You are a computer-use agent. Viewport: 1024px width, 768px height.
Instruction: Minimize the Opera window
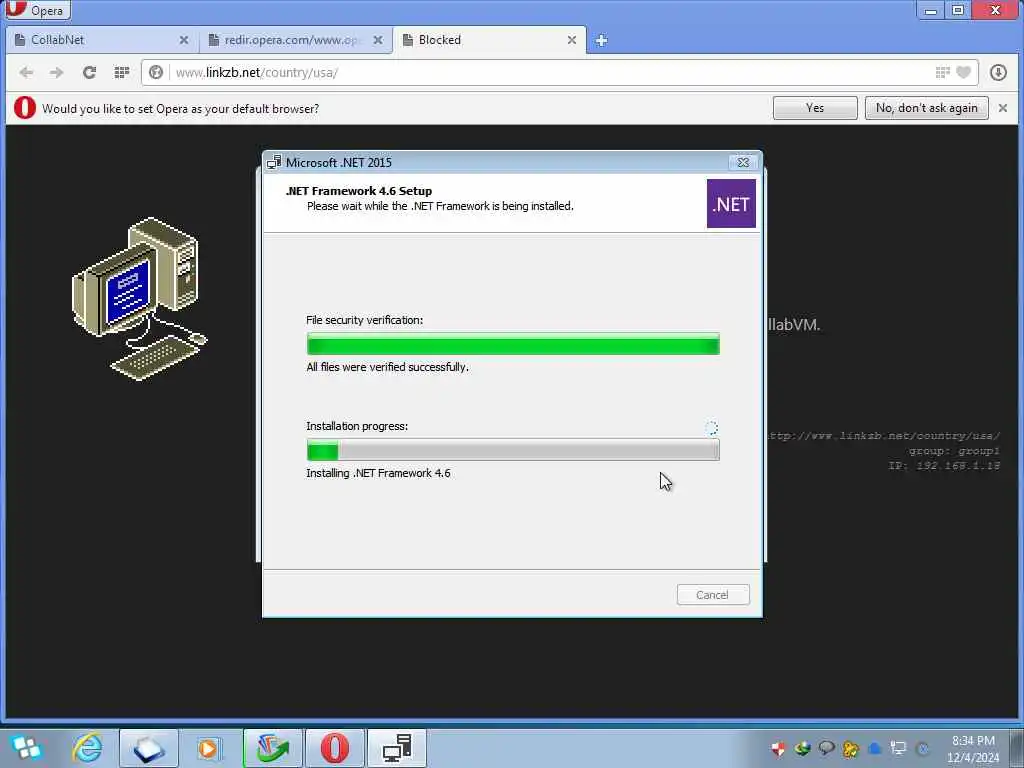point(931,10)
